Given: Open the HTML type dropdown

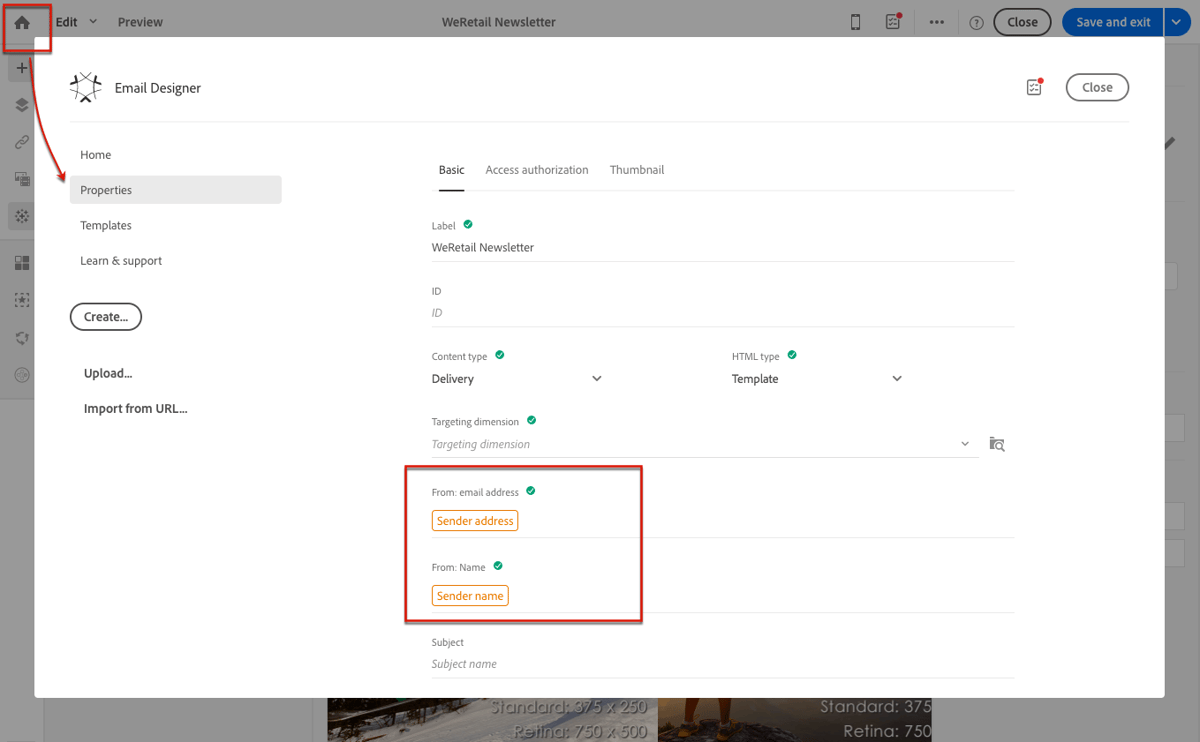Looking at the screenshot, I should 896,378.
